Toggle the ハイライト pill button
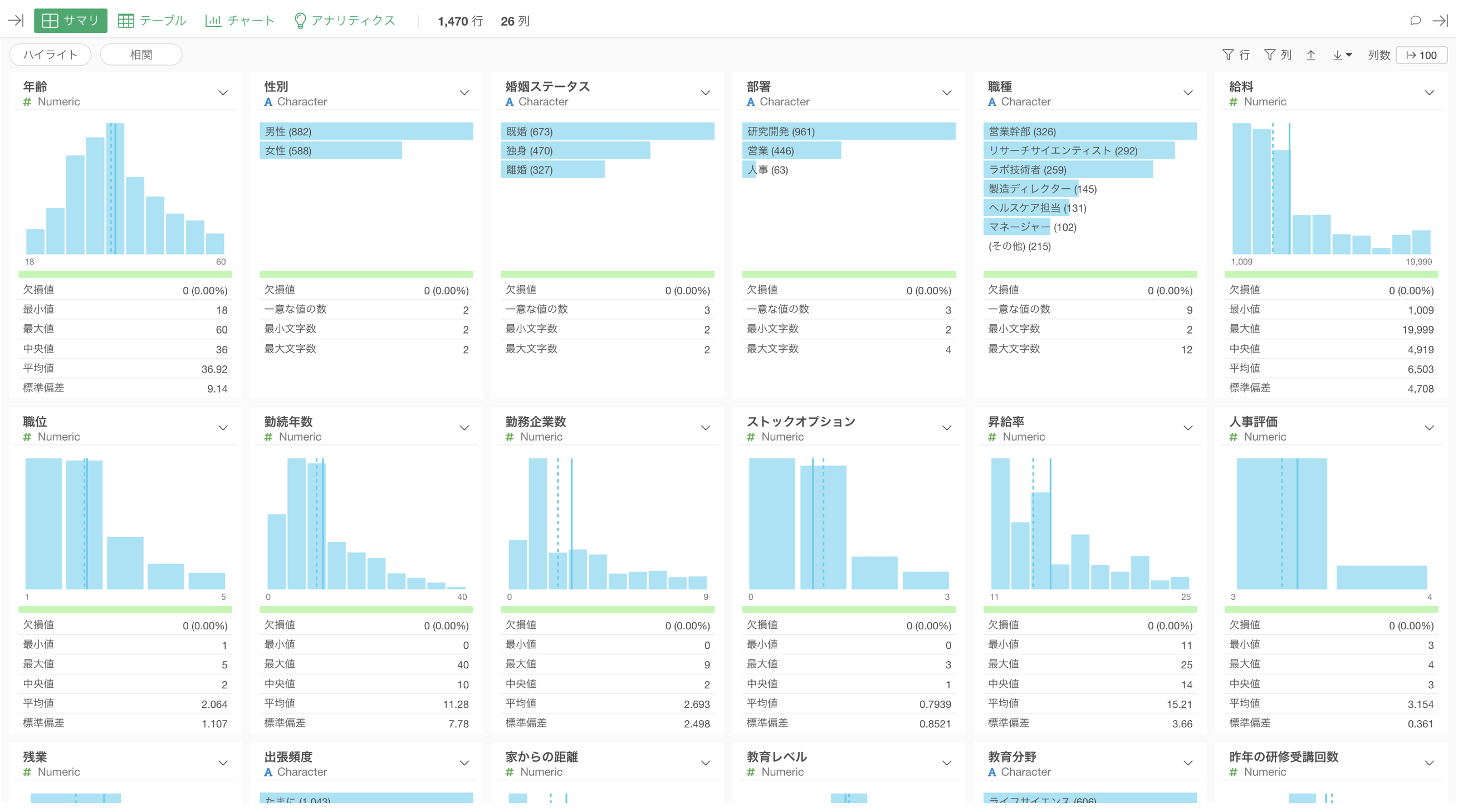The image size is (1458, 812). click(50, 55)
